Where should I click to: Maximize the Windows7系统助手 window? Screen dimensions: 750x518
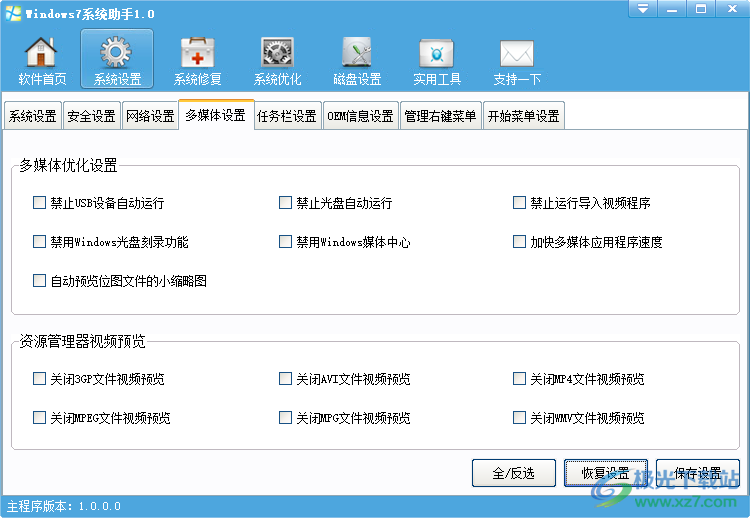coord(701,9)
